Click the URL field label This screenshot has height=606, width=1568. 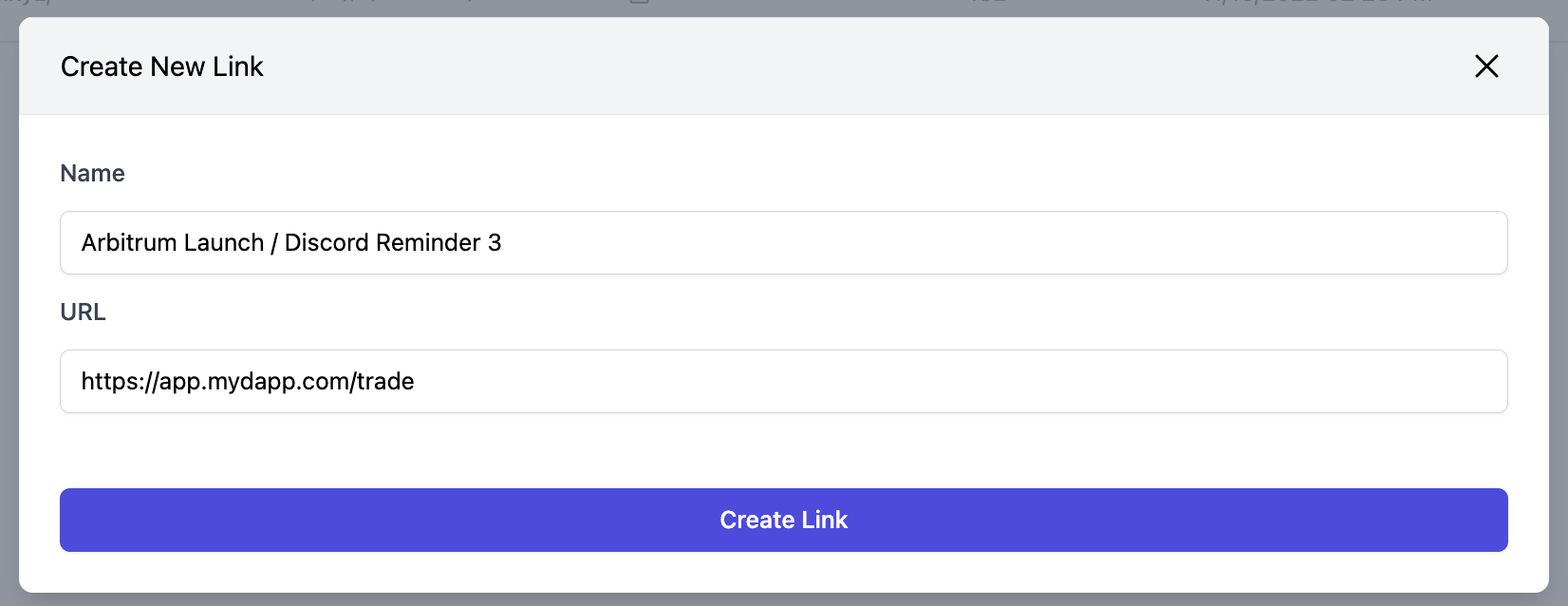click(x=84, y=312)
